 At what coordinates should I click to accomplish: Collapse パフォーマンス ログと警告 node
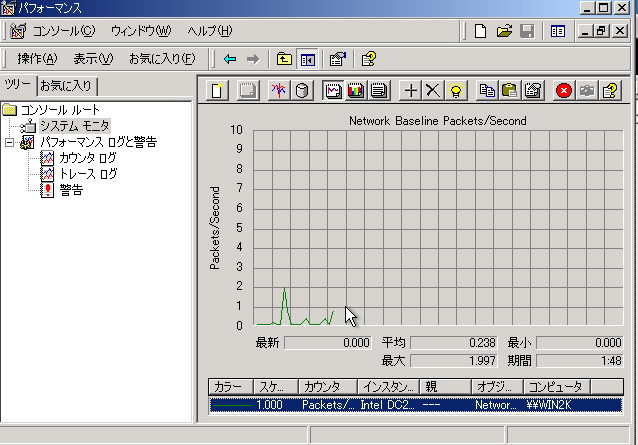9,142
